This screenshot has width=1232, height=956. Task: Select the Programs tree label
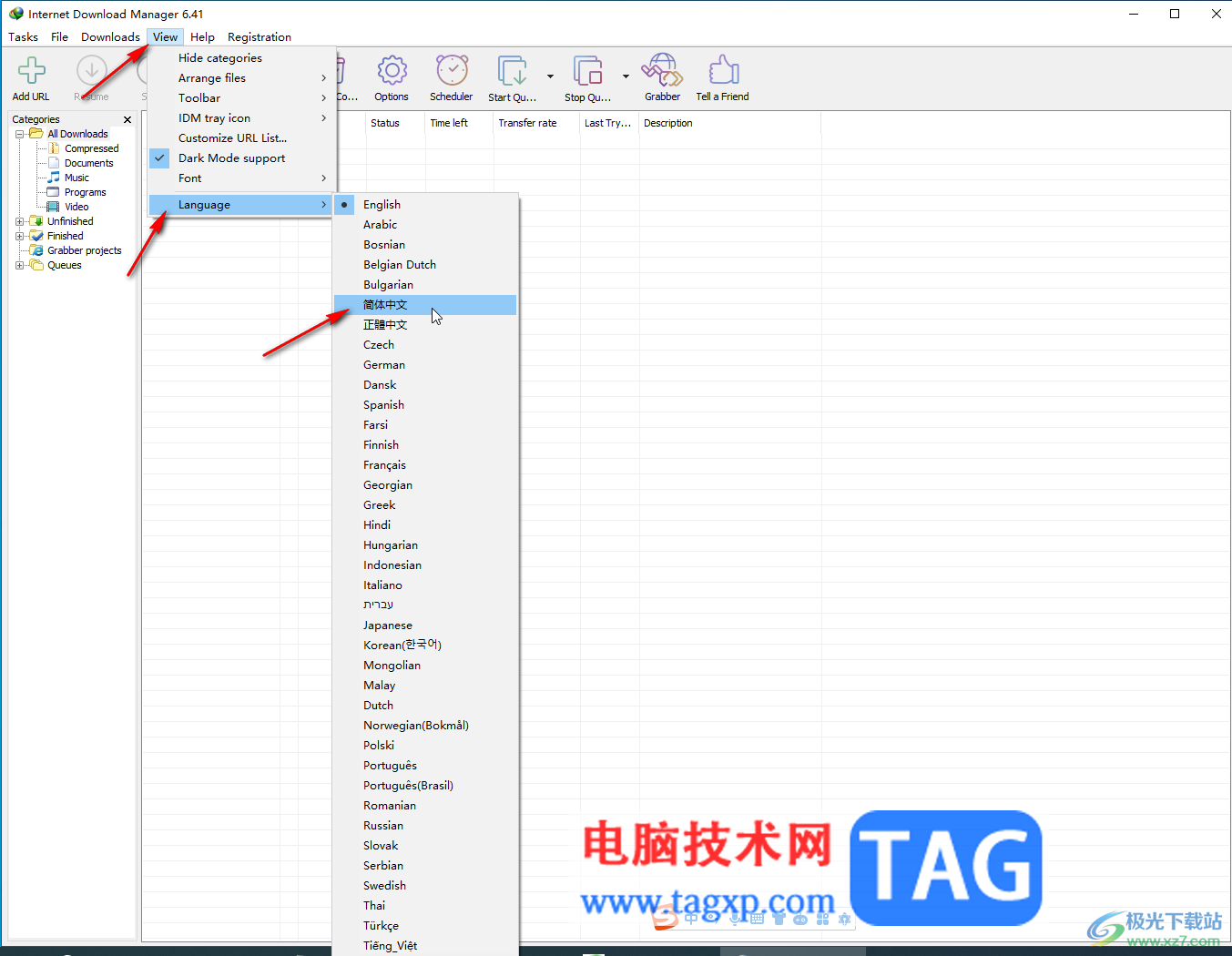point(86,192)
